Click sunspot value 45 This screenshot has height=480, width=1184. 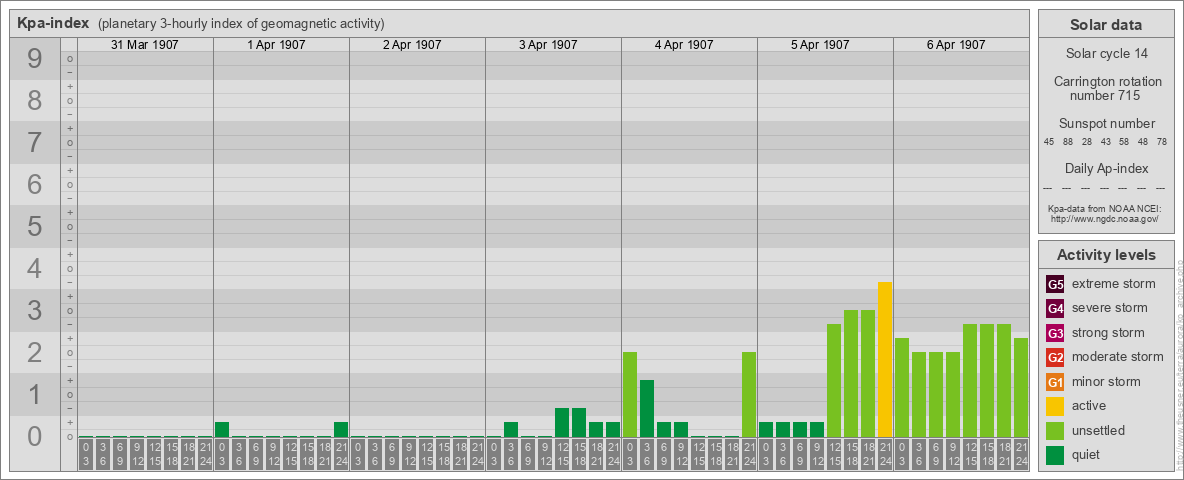1049,143
